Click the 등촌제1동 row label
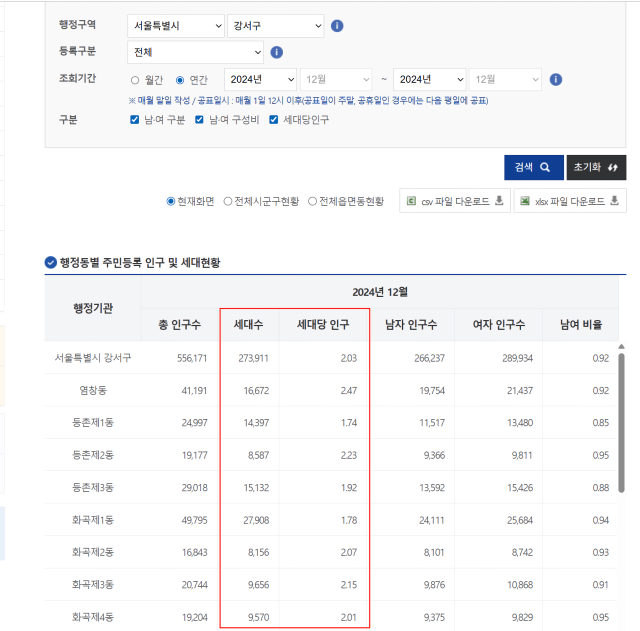Viewport: 640px width, 631px height. (x=93, y=423)
